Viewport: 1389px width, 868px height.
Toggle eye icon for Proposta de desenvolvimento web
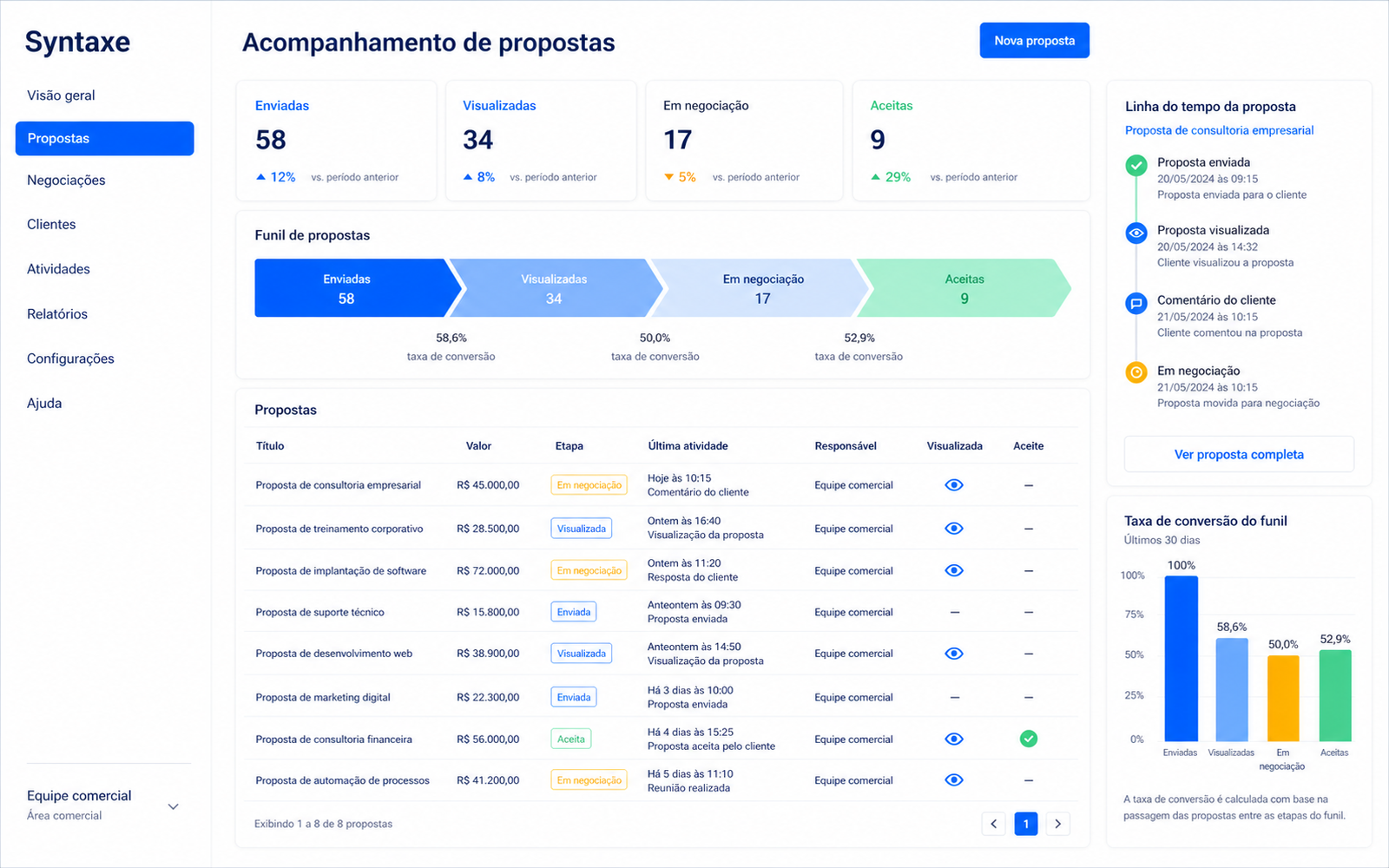click(954, 654)
